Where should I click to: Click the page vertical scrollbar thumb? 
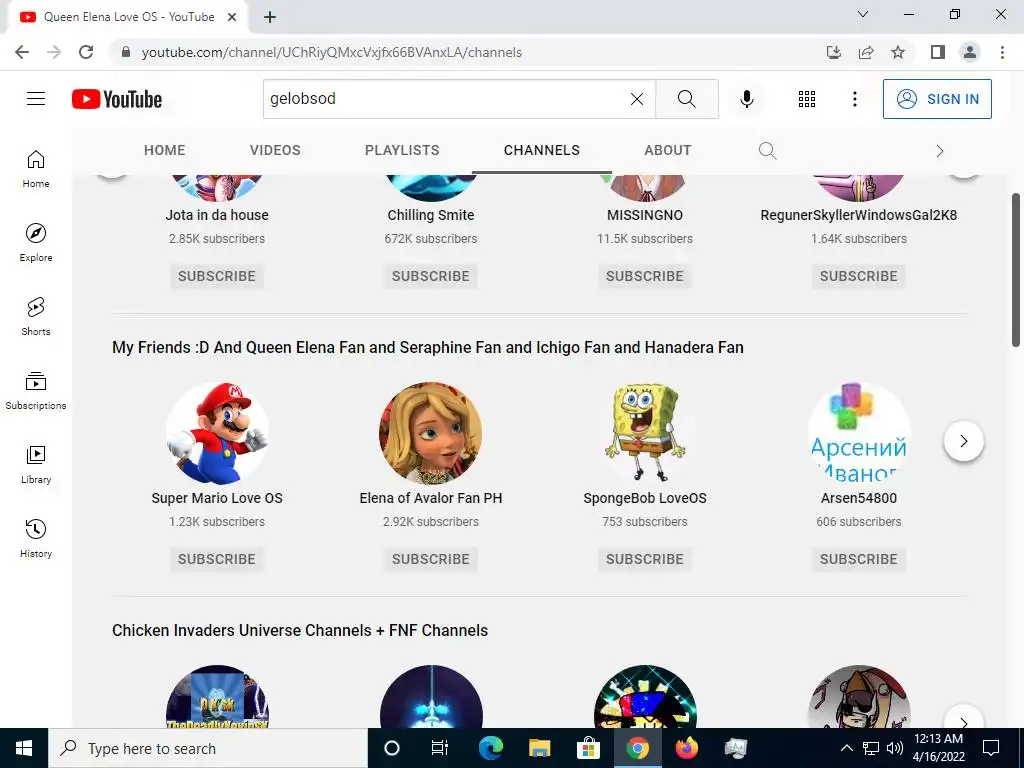[1016, 270]
